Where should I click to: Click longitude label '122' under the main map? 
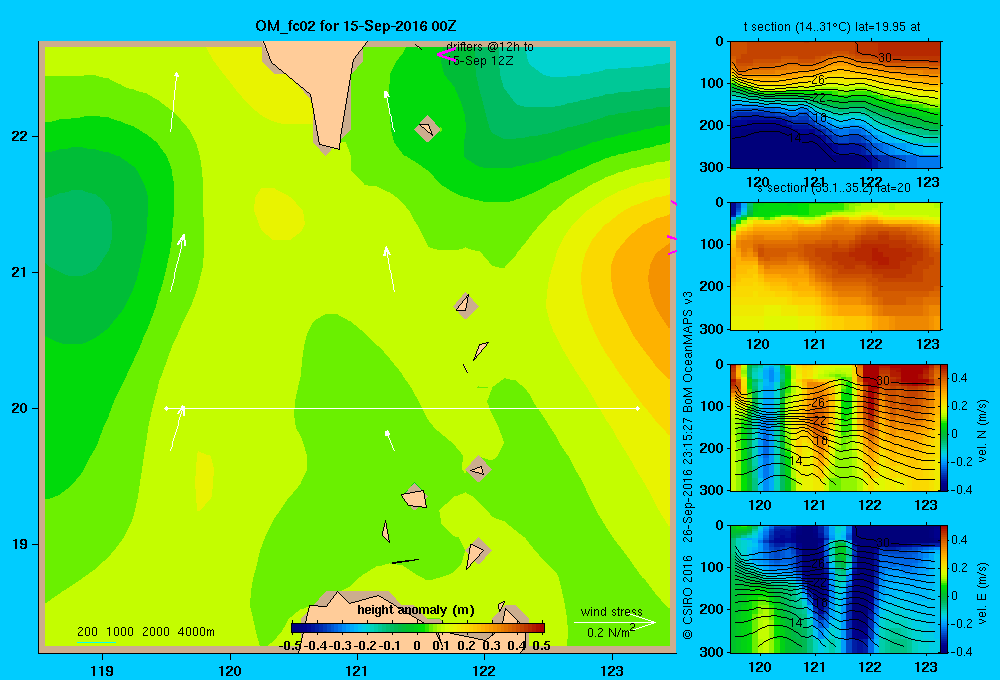(484, 670)
